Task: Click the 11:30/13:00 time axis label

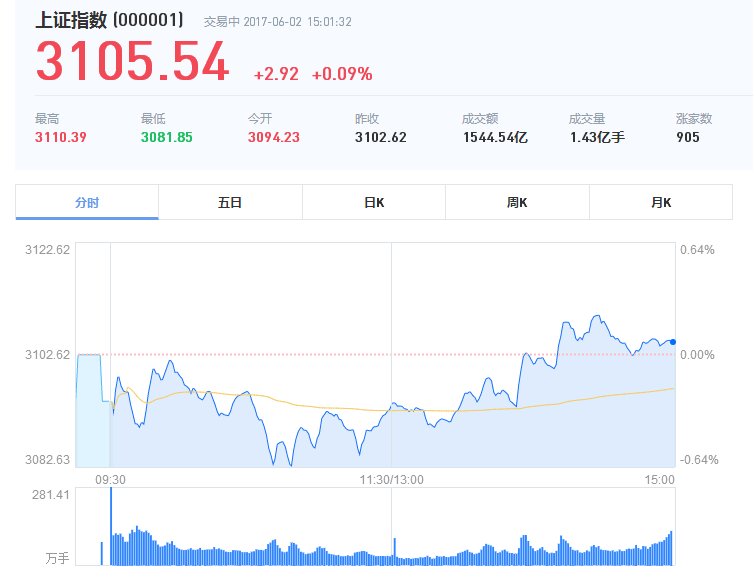Action: pyautogui.click(x=391, y=480)
